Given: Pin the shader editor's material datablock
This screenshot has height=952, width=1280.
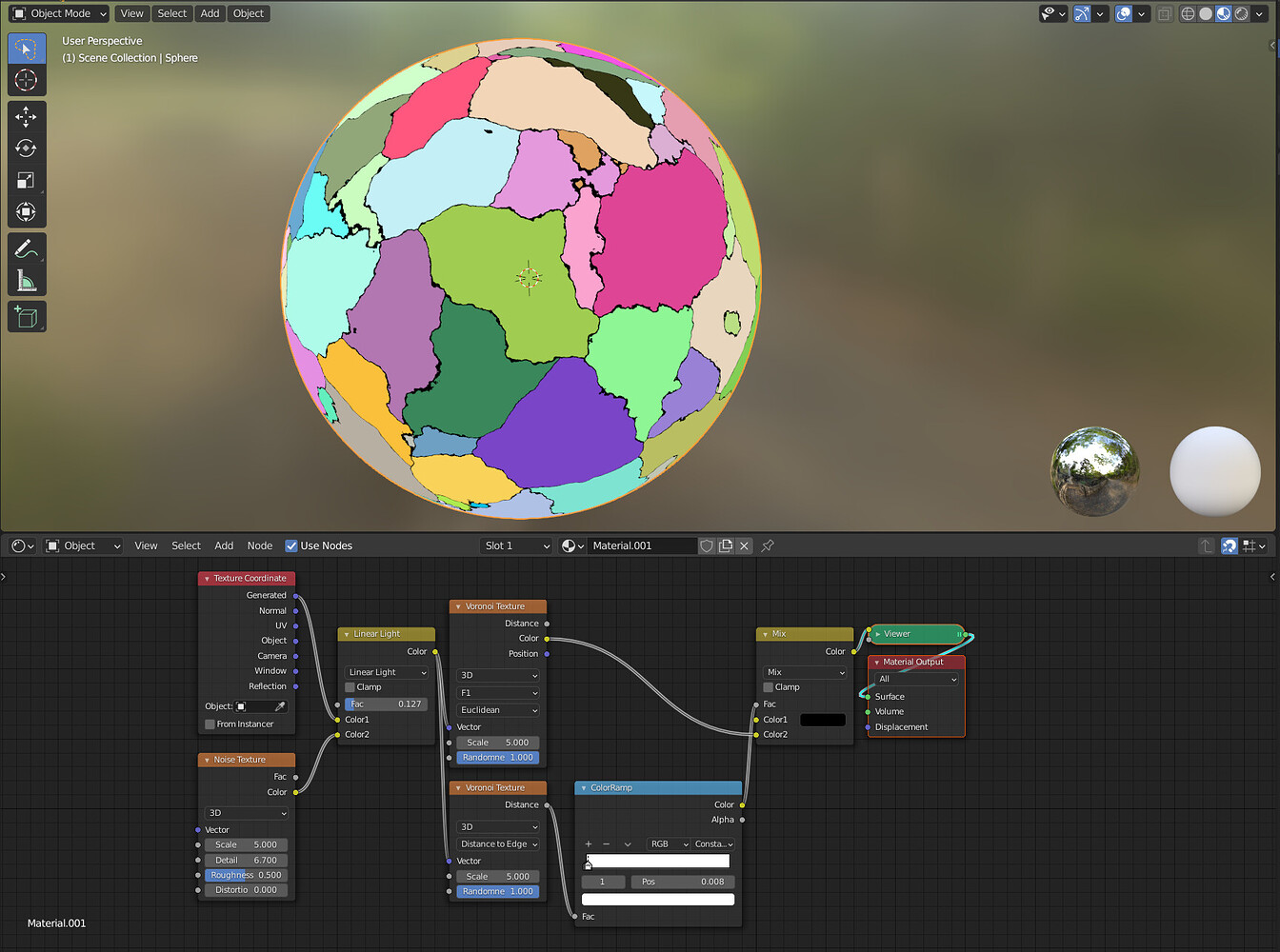Looking at the screenshot, I should pos(768,545).
